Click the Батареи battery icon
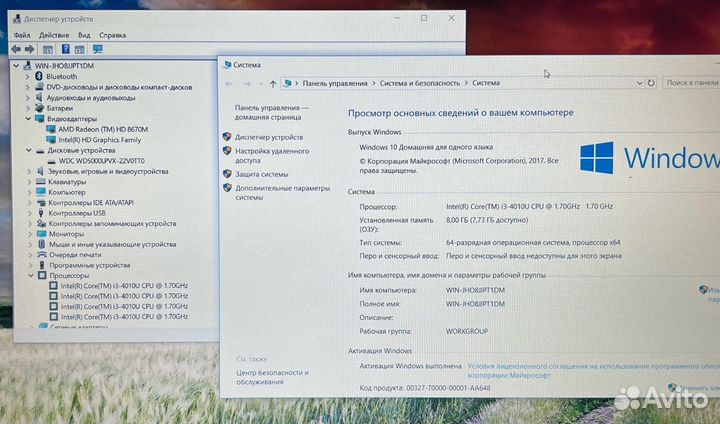This screenshot has height=424, width=720. pos(39,108)
